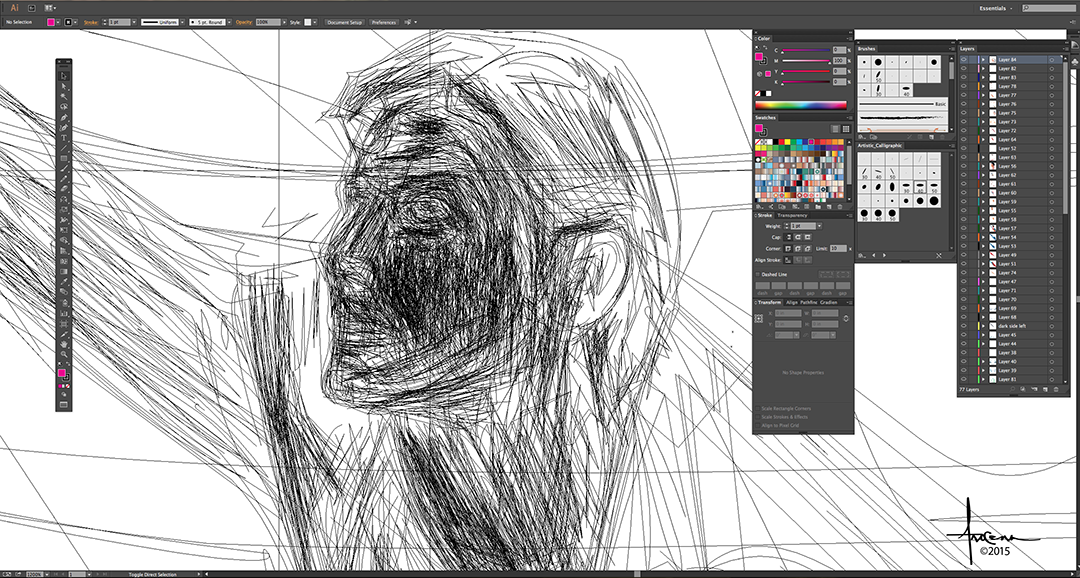Pick the Magic Wand tool
Image resolution: width=1080 pixels, height=578 pixels.
63,96
